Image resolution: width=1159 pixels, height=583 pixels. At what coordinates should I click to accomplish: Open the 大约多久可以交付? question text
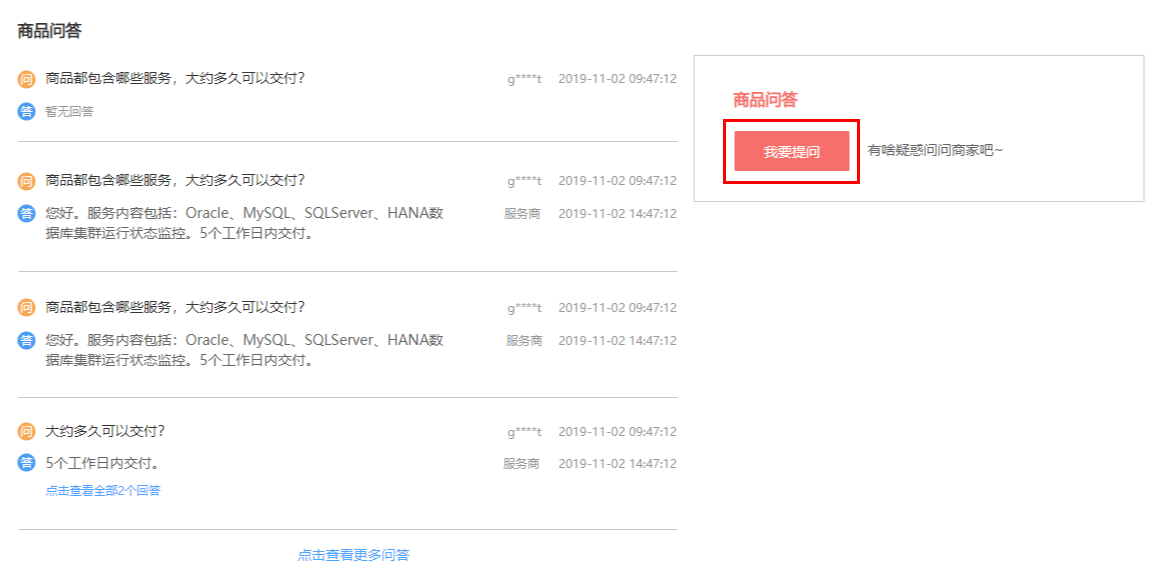click(105, 431)
